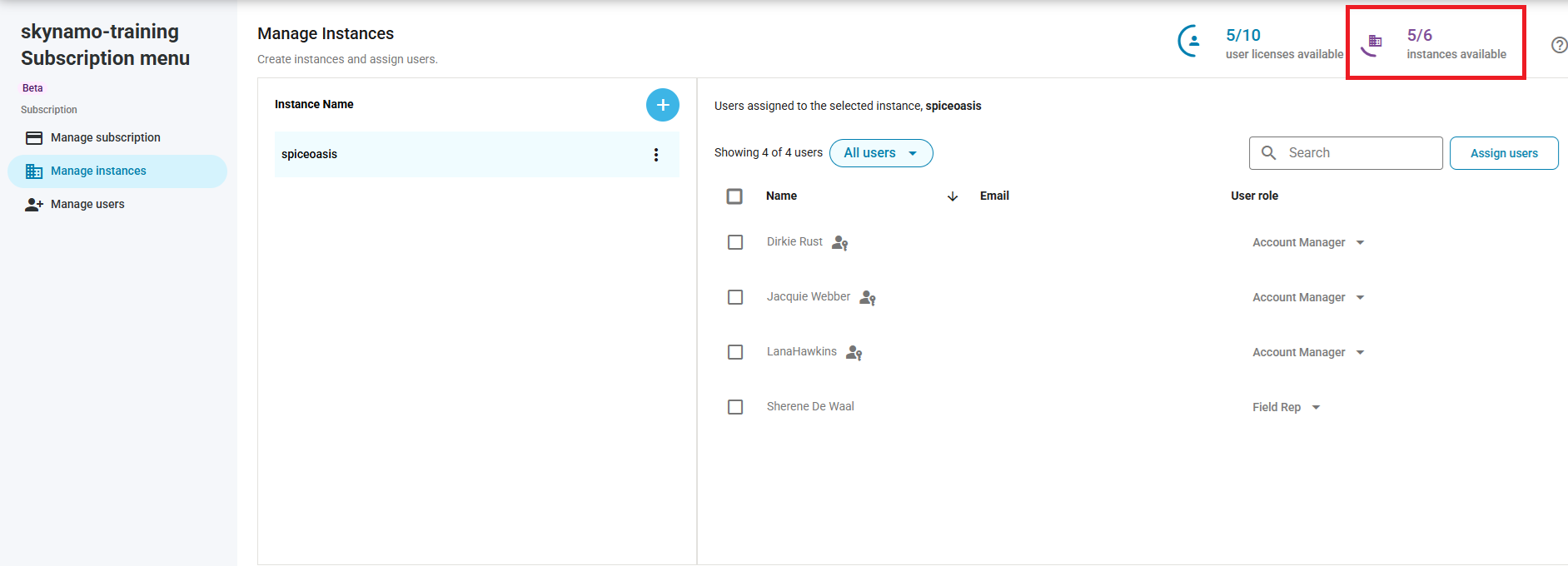Click the admin key icon beside Dirkie Rust
This screenshot has width=1568, height=566.
(x=839, y=243)
